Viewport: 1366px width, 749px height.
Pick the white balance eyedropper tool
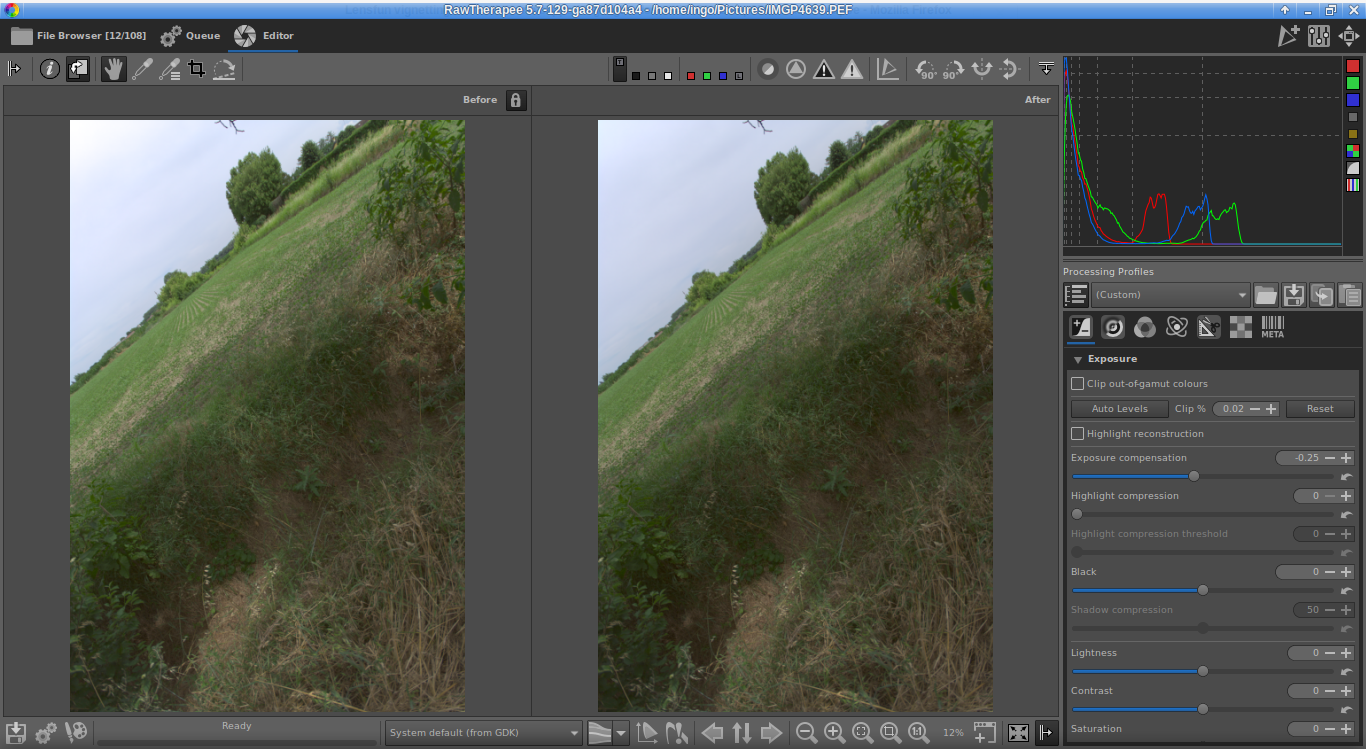pyautogui.click(x=142, y=69)
